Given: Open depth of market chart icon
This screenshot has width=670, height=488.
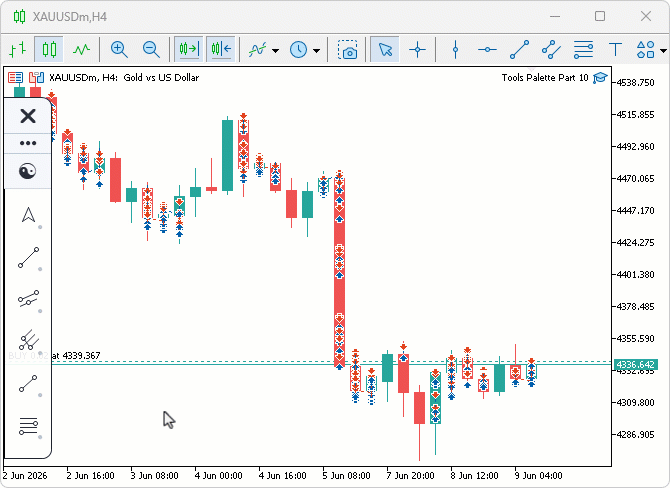Looking at the screenshot, I should tap(36, 77).
